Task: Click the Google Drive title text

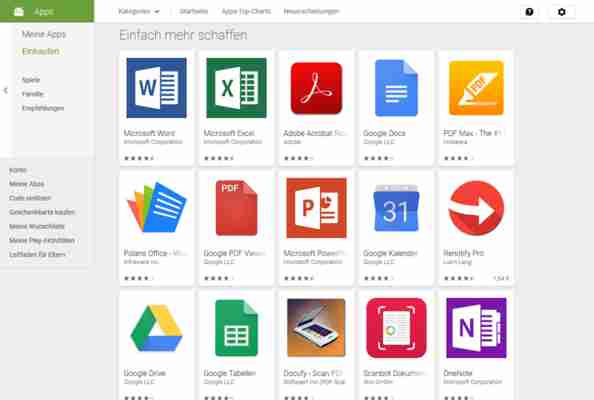Action: click(145, 373)
